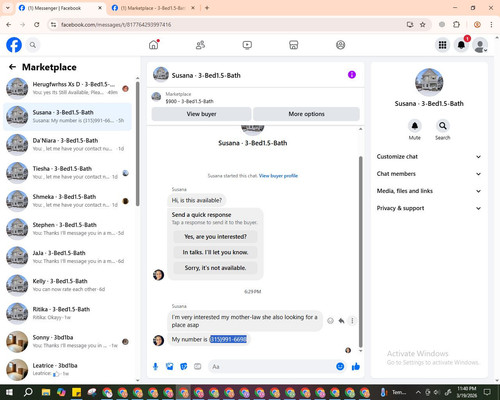Screen dimensions: 500x400
Task: Bookmark this page with star icon
Action: tap(423, 25)
